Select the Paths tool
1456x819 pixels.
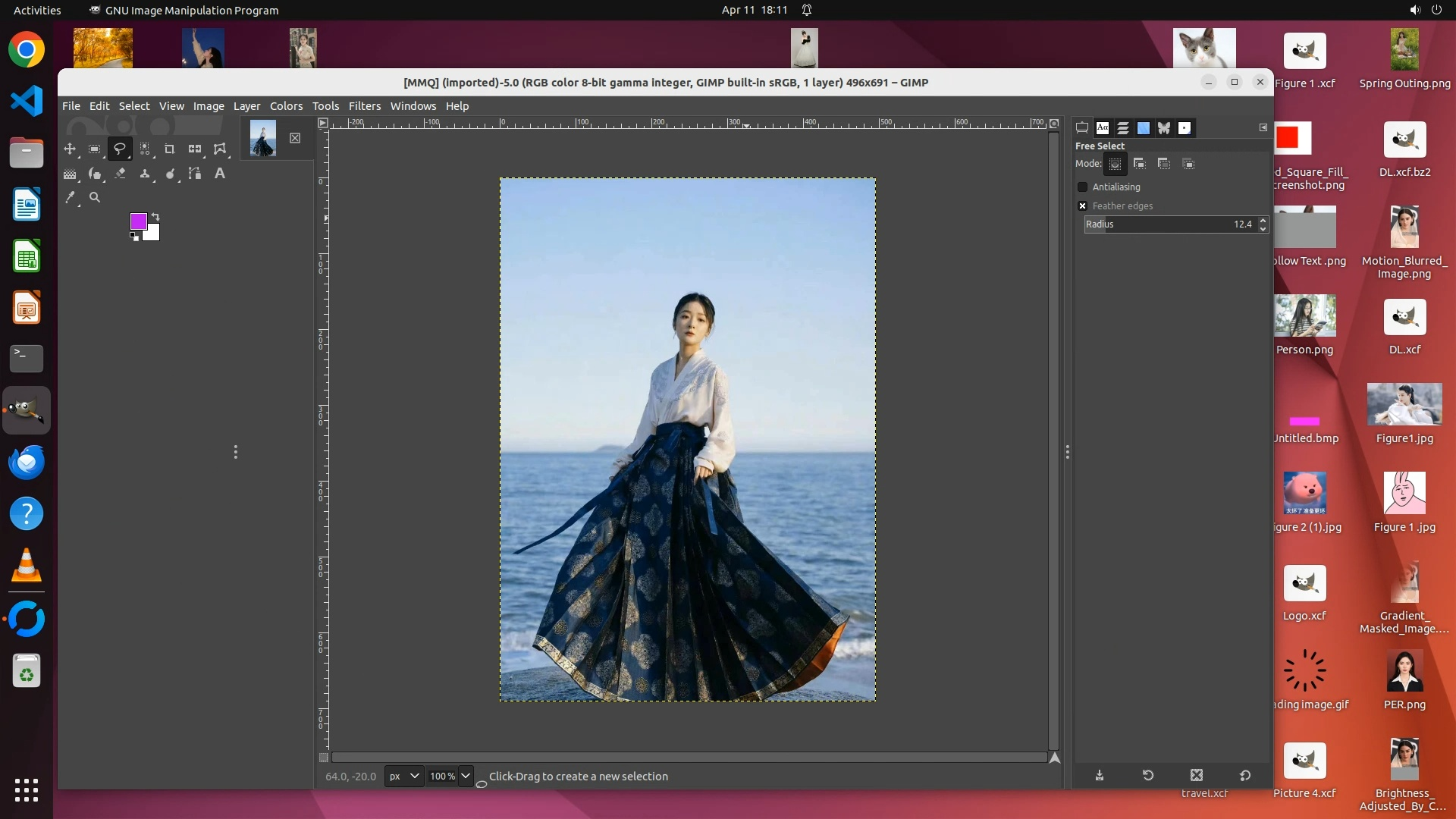(195, 174)
